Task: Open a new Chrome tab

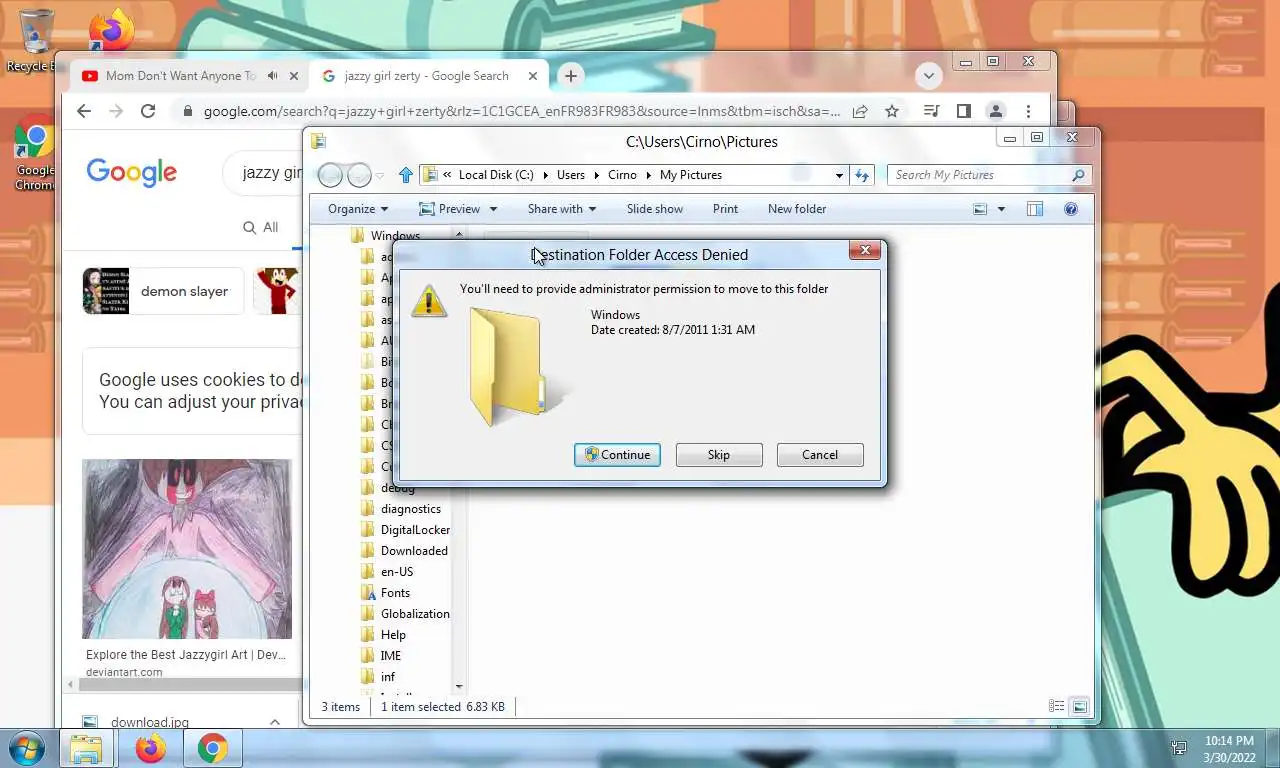Action: coord(570,76)
